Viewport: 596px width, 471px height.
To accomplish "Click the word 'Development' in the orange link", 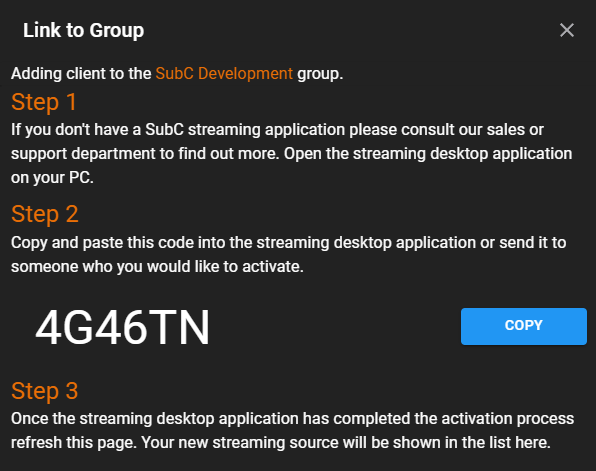I will 246,73.
